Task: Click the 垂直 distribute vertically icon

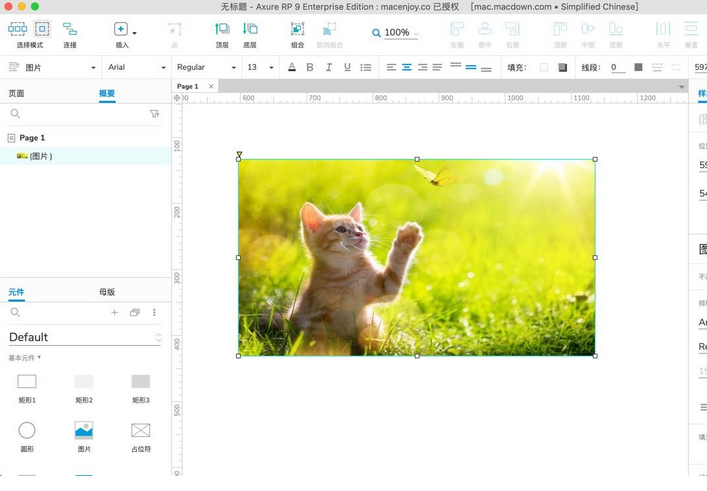Action: [691, 29]
